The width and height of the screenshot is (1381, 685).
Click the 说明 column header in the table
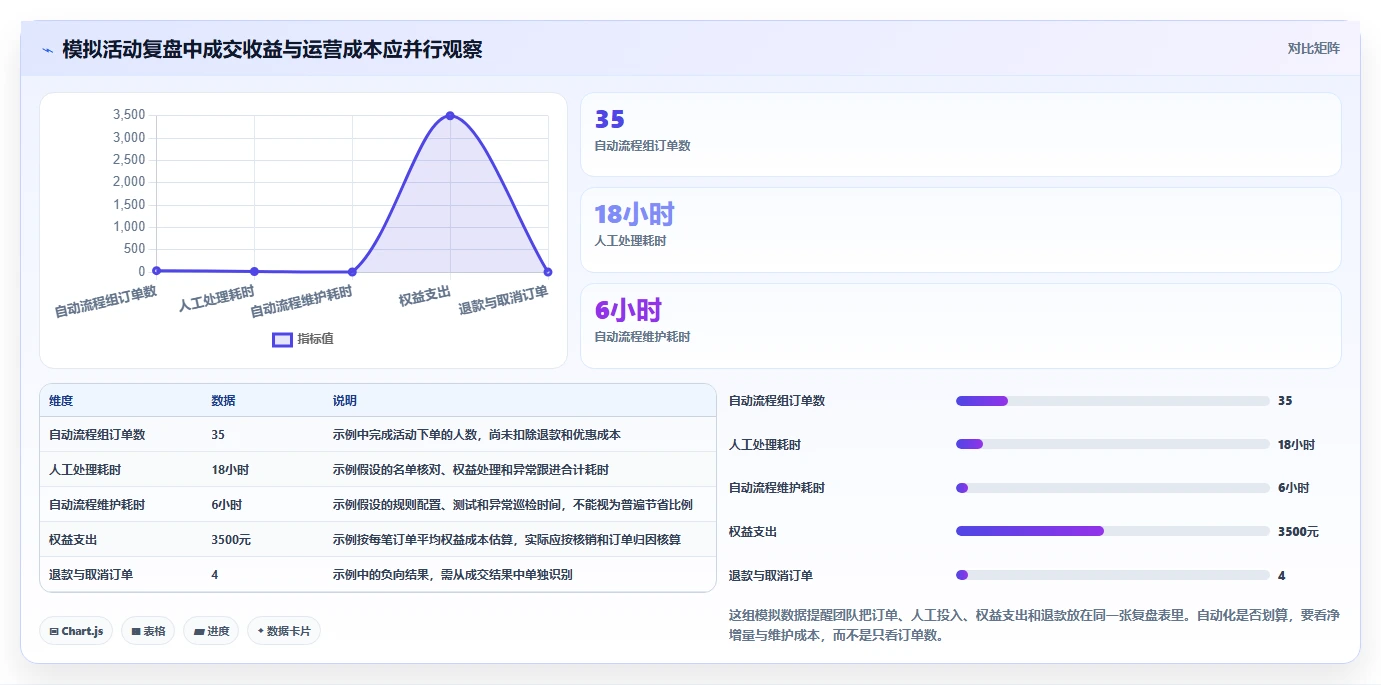(345, 400)
